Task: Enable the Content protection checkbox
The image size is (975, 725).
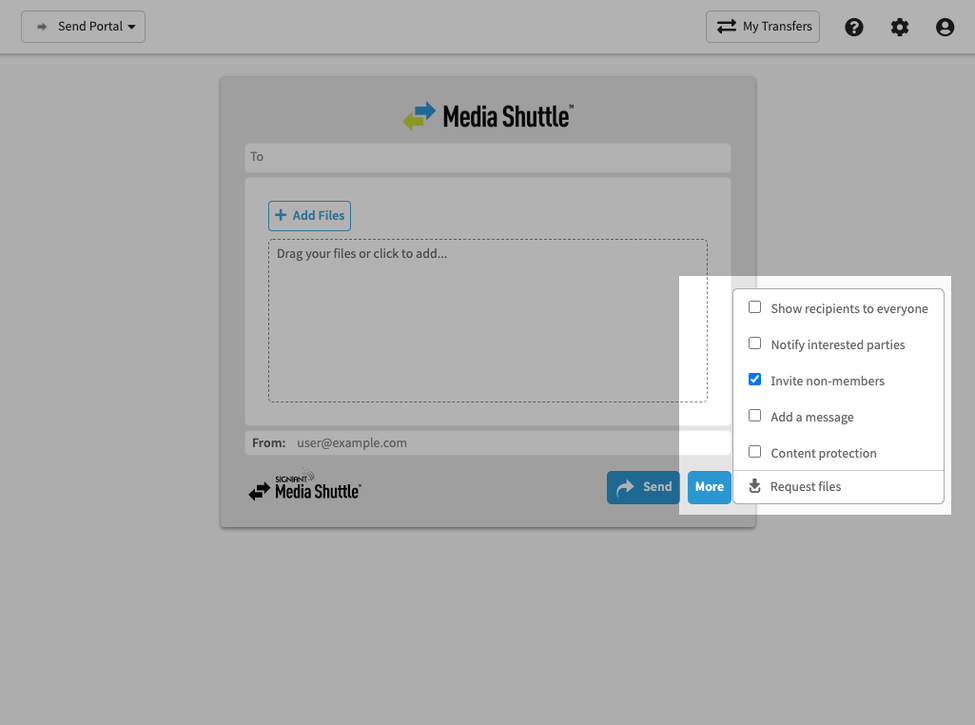Action: click(x=755, y=452)
